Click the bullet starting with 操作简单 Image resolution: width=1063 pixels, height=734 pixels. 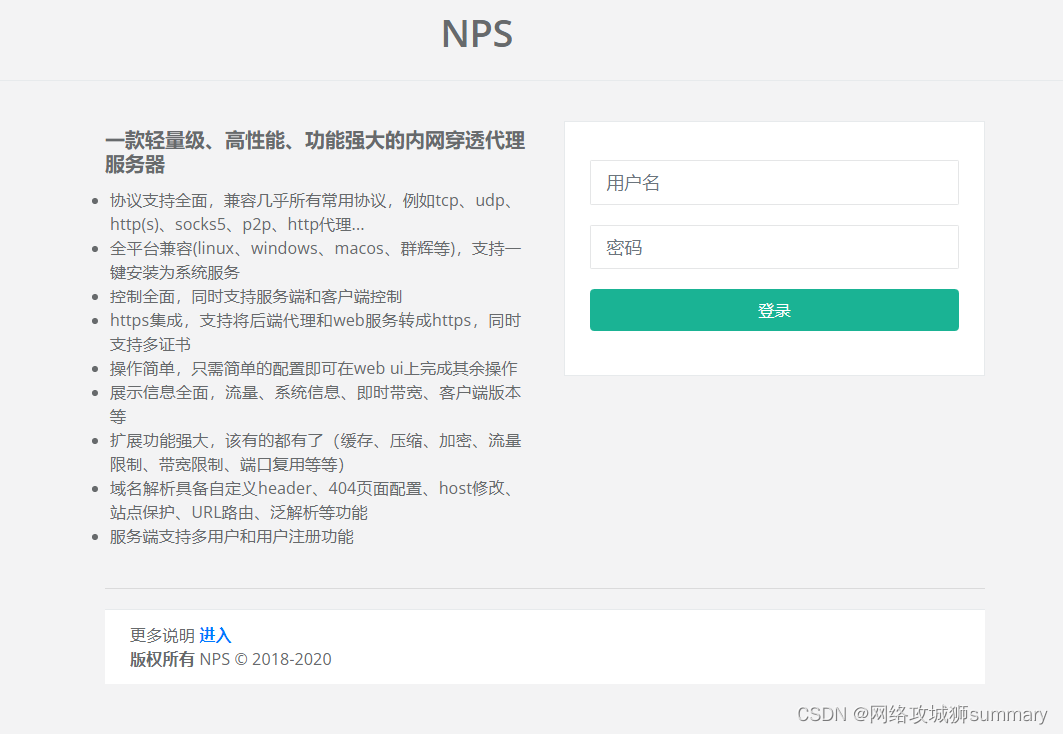(313, 368)
